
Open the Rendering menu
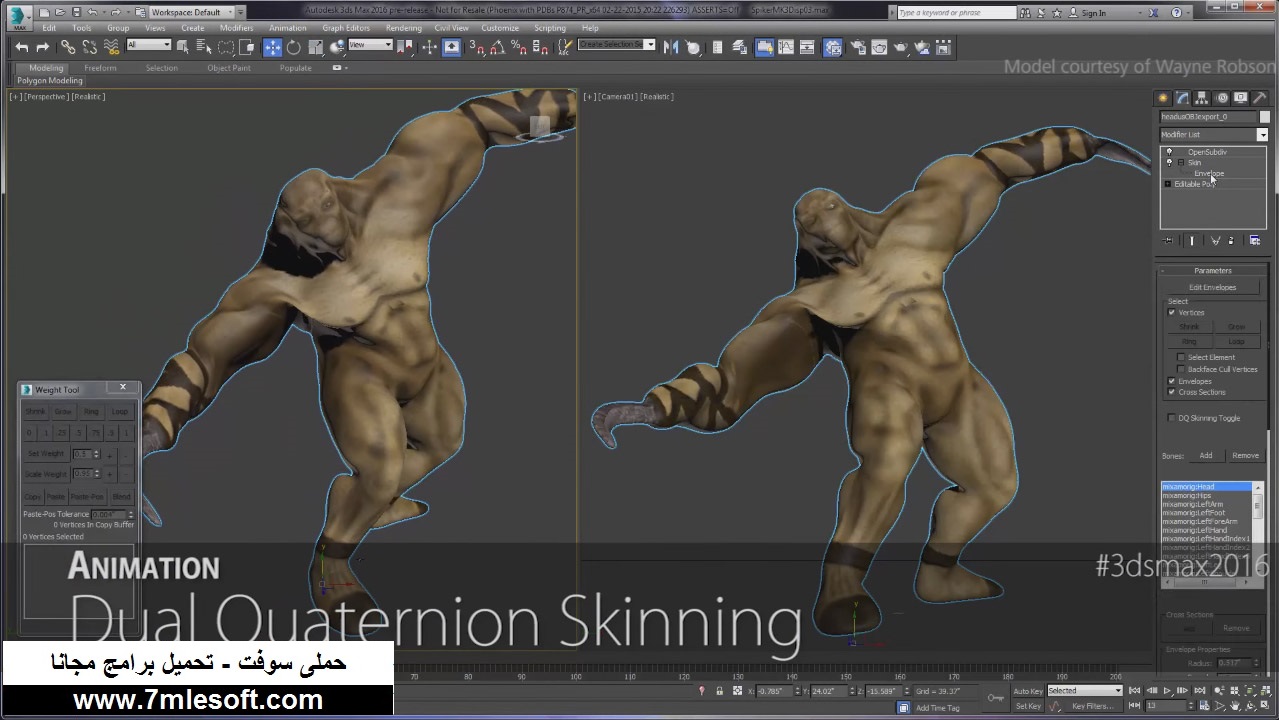click(x=403, y=28)
